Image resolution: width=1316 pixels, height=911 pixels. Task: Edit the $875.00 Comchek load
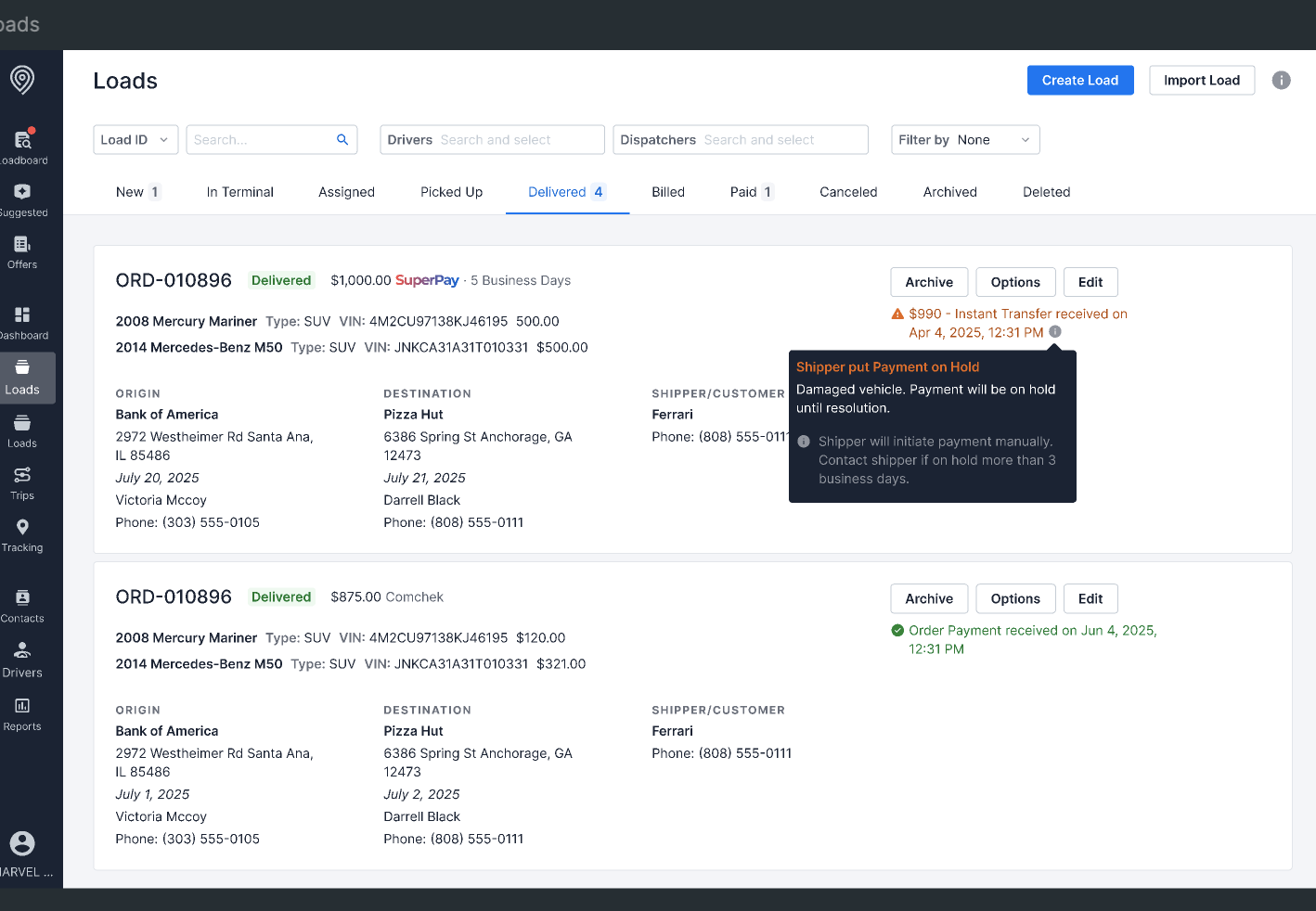[x=1090, y=598]
